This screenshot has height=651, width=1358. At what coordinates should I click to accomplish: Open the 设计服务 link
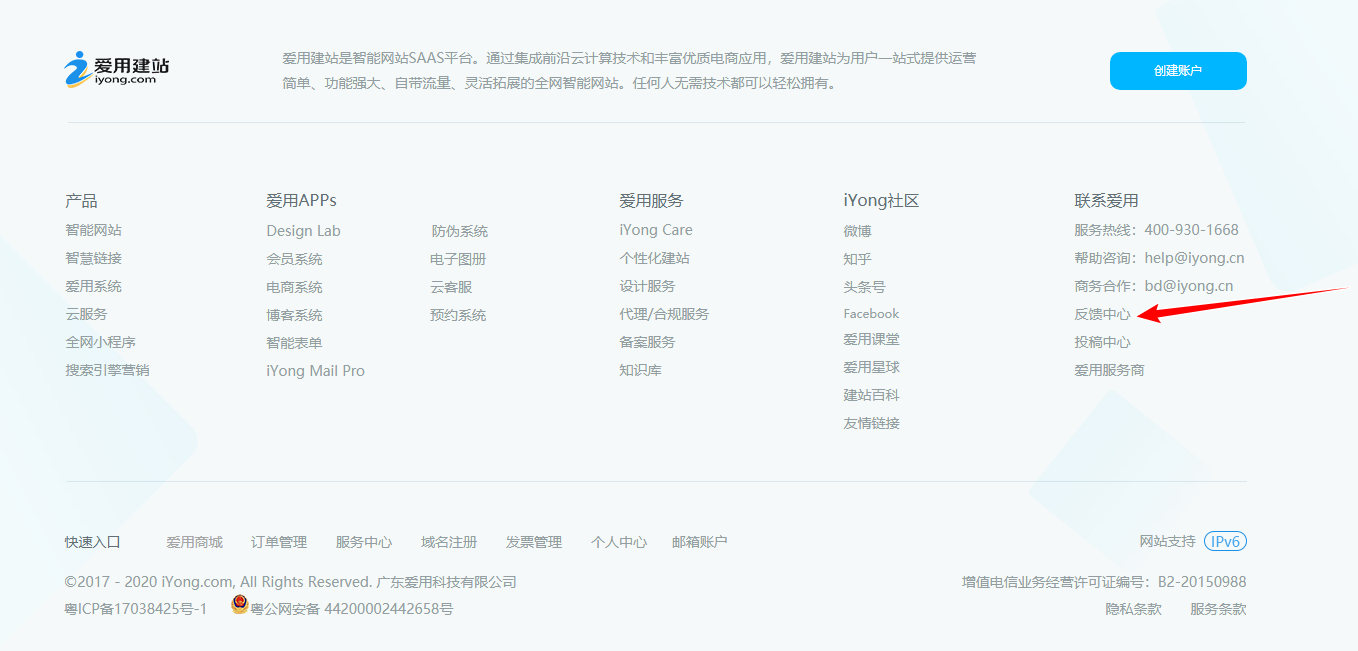[648, 286]
